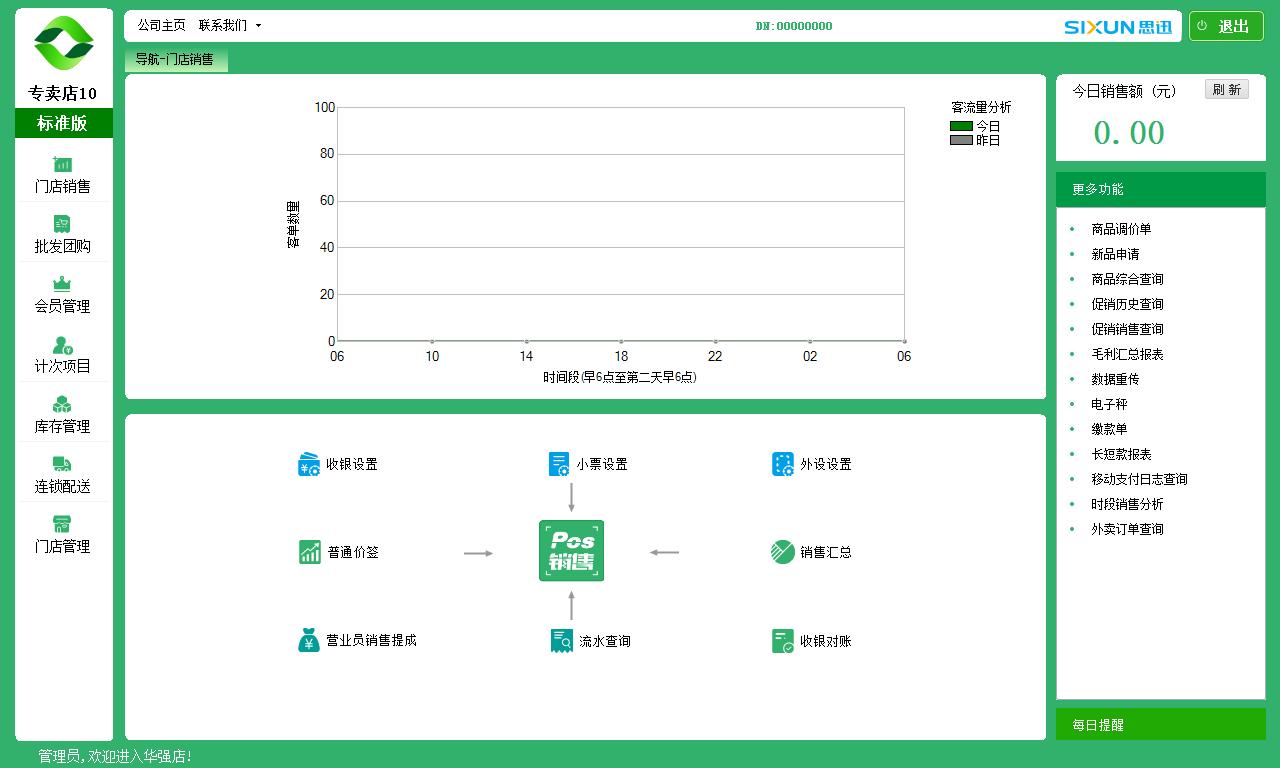Viewport: 1280px width, 768px height.
Task: Launch the central POS销售 icon
Action: [571, 551]
